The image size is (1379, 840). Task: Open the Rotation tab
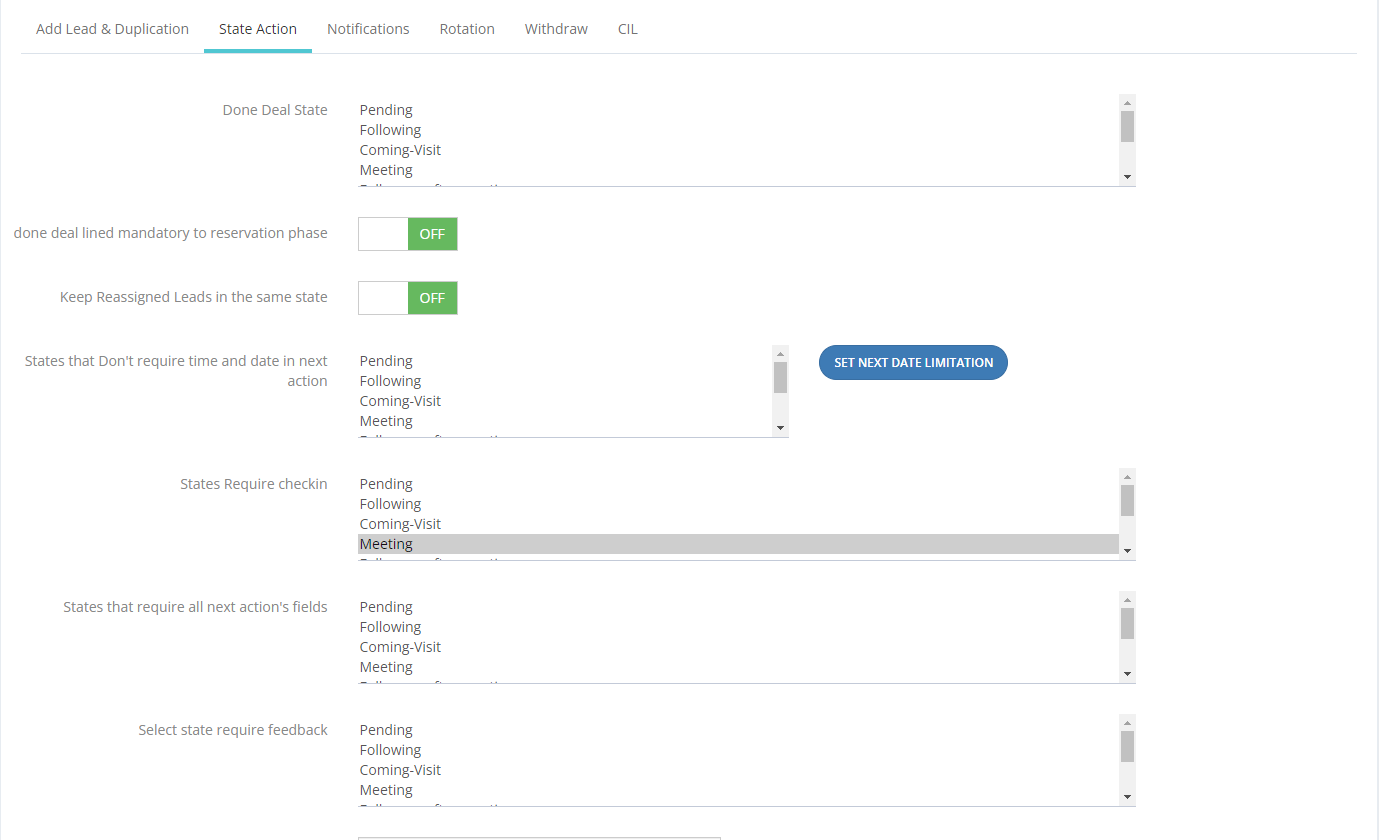[x=467, y=29]
